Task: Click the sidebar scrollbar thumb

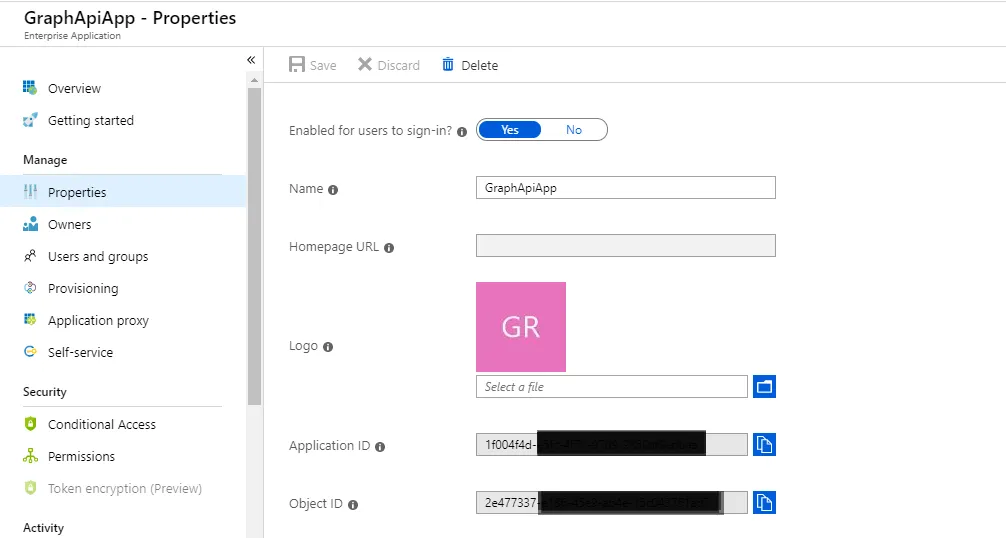Action: 254,246
